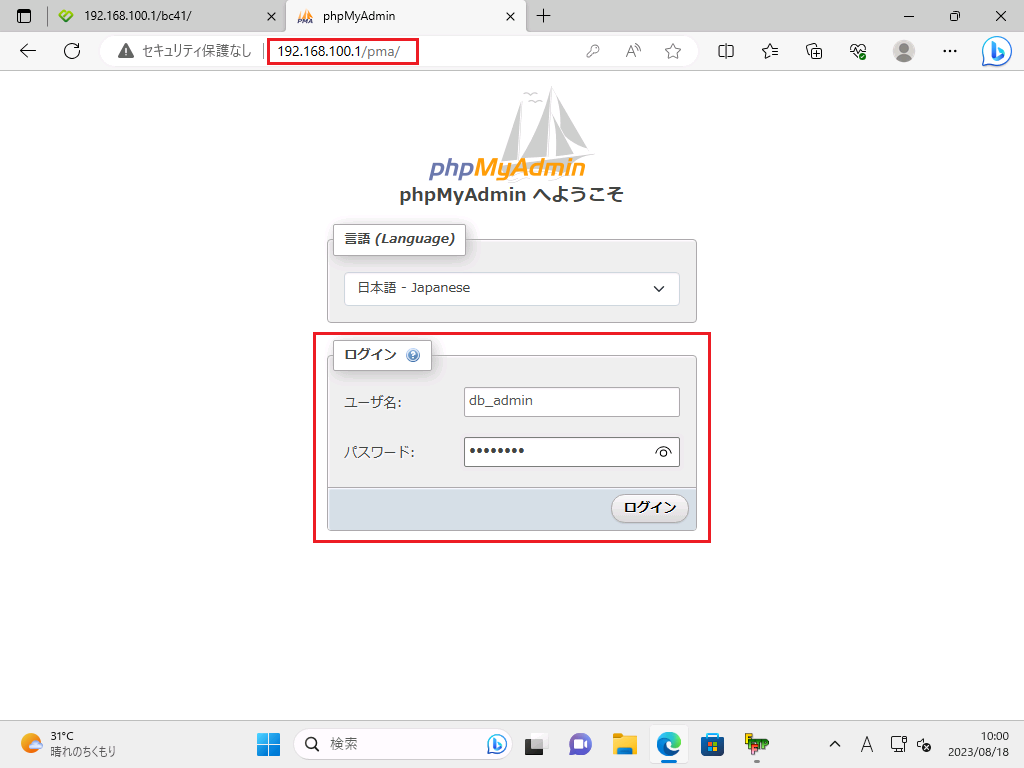Screen dimensions: 1024x768
Task: Show hidden system tray icons chevron
Action: (834, 744)
